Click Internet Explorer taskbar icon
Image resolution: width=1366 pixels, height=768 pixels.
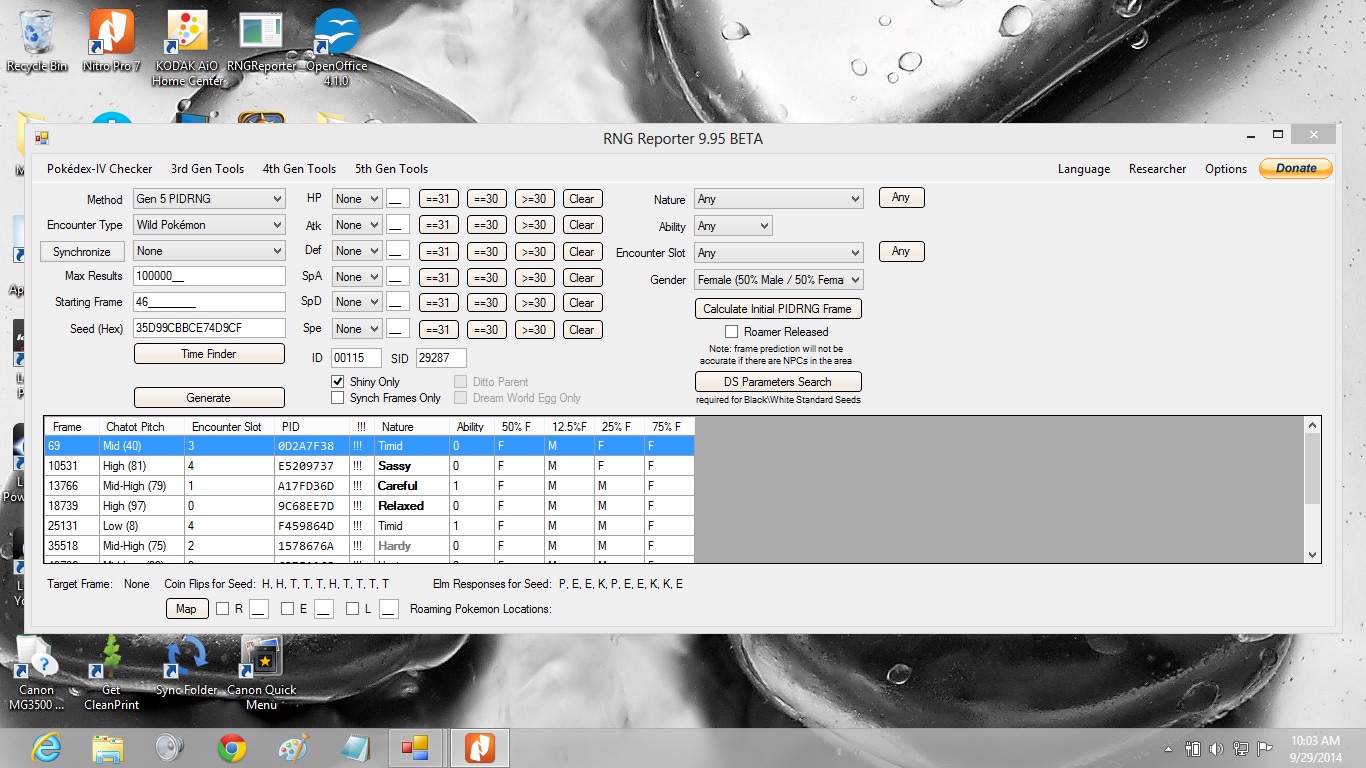[46, 747]
